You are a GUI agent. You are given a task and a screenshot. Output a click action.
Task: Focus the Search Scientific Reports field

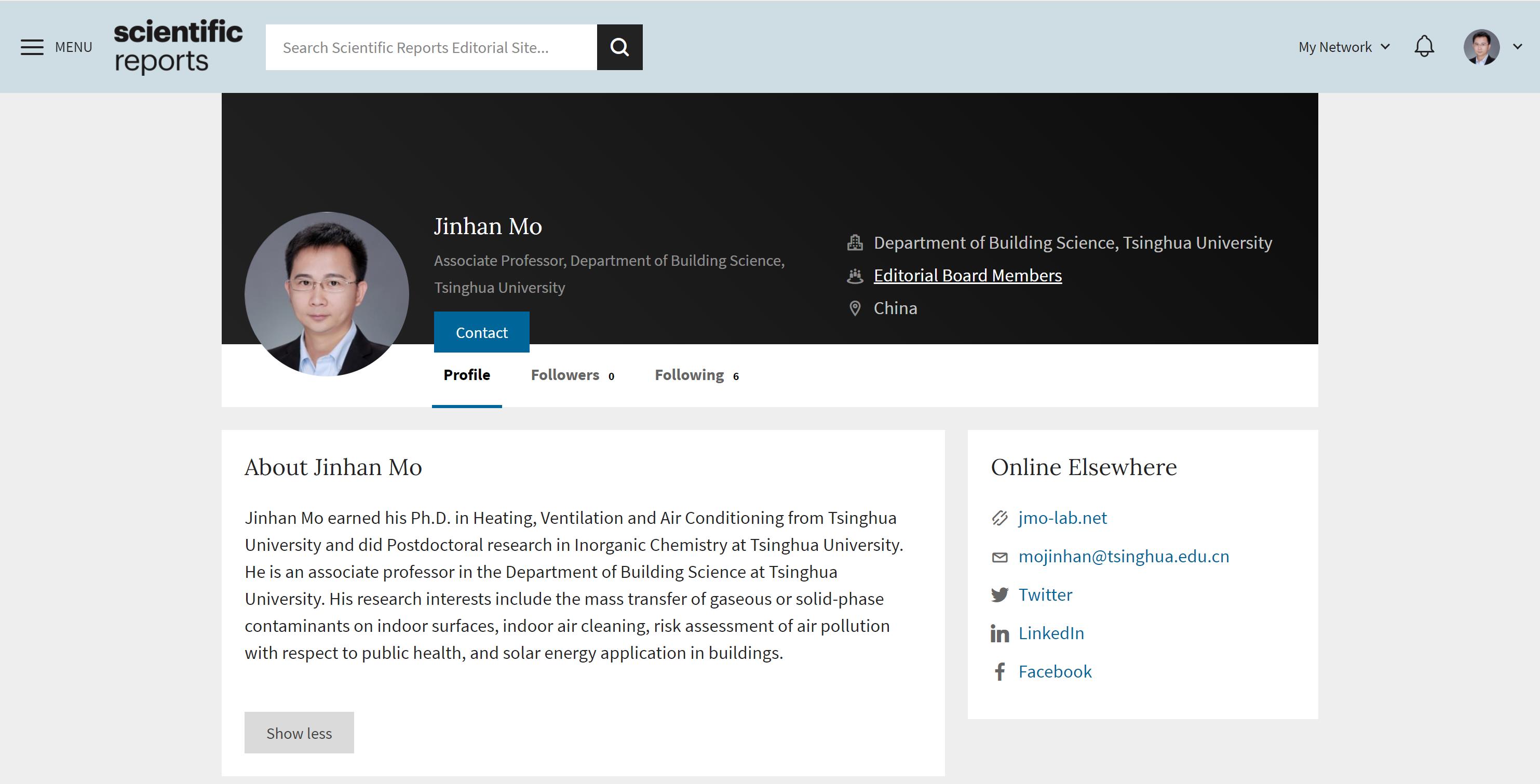(x=431, y=47)
